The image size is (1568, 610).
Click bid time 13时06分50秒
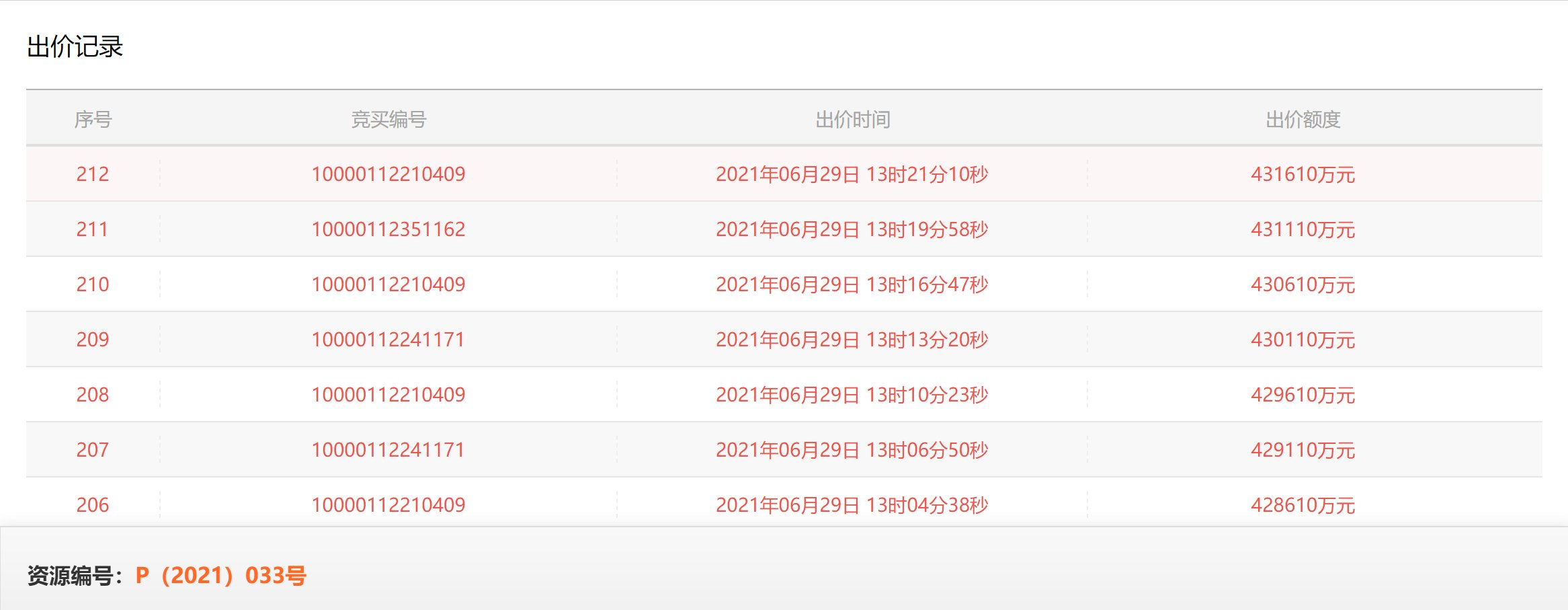[x=852, y=450]
